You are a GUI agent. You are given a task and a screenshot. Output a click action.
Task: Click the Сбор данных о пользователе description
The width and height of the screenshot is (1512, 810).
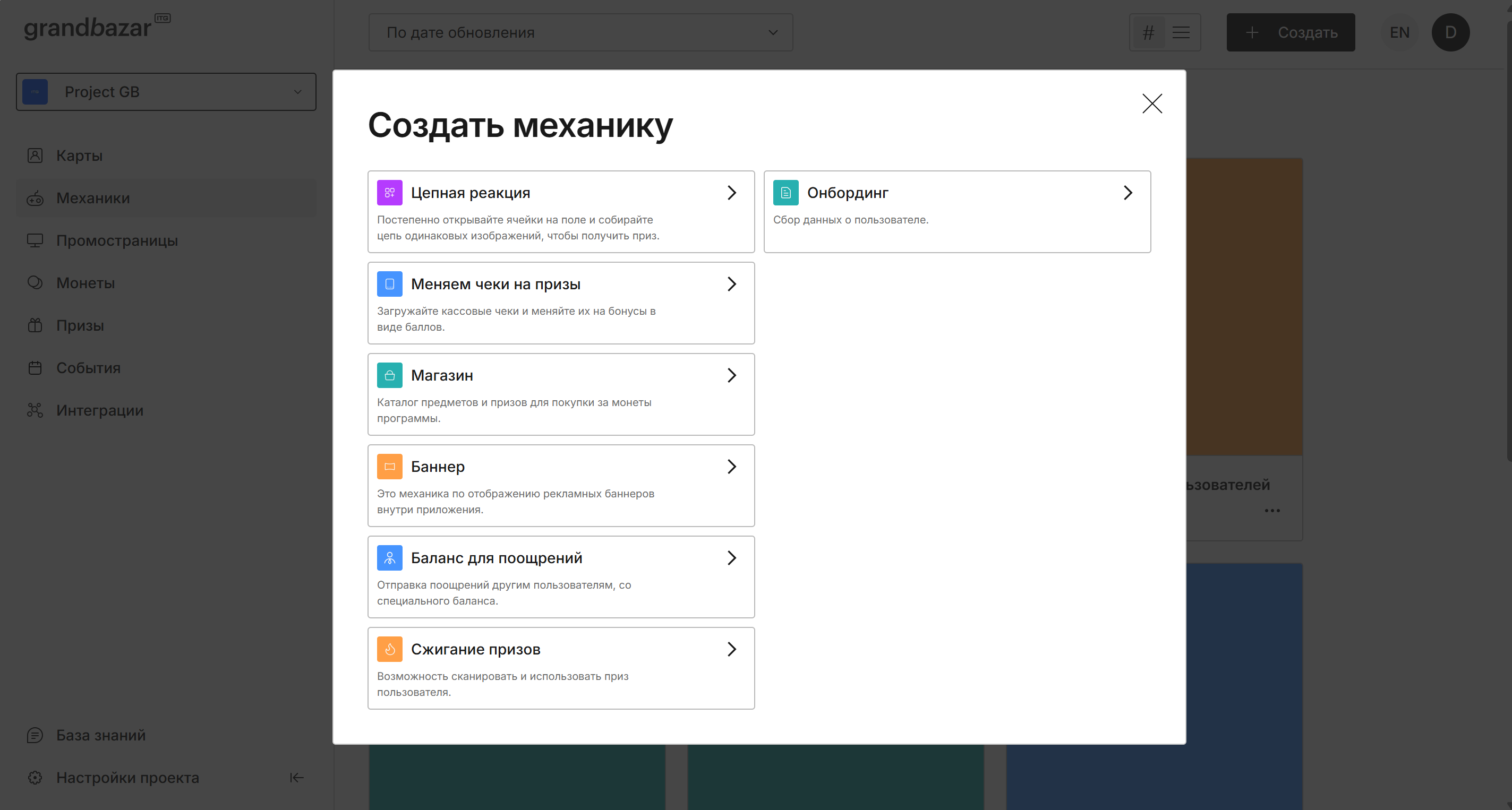pos(850,220)
